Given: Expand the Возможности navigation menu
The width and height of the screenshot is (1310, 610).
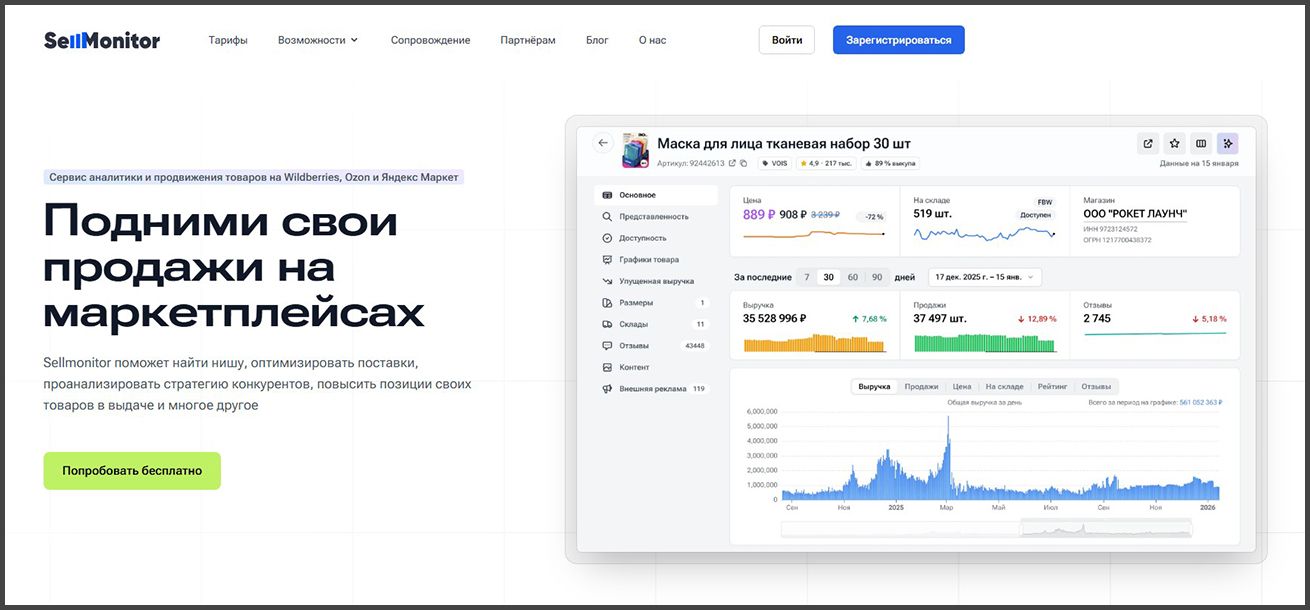Looking at the screenshot, I should [x=318, y=40].
